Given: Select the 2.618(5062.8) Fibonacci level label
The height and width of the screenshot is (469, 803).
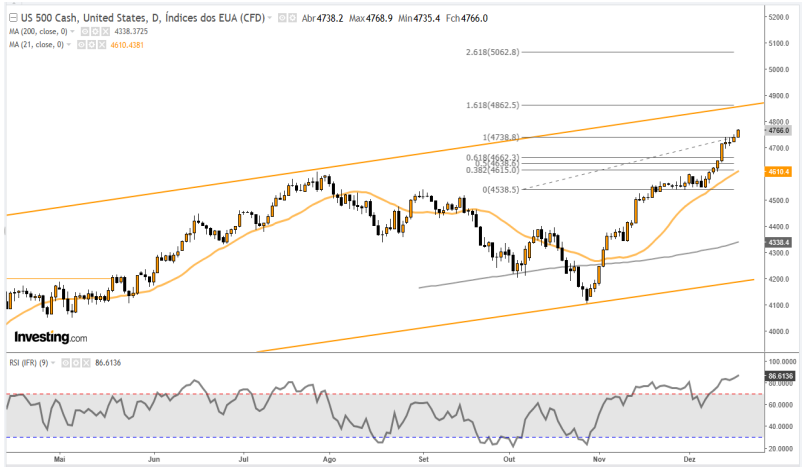Looking at the screenshot, I should [x=492, y=52].
